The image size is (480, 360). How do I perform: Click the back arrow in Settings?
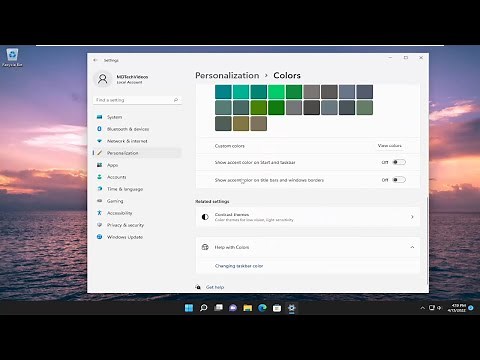95,60
